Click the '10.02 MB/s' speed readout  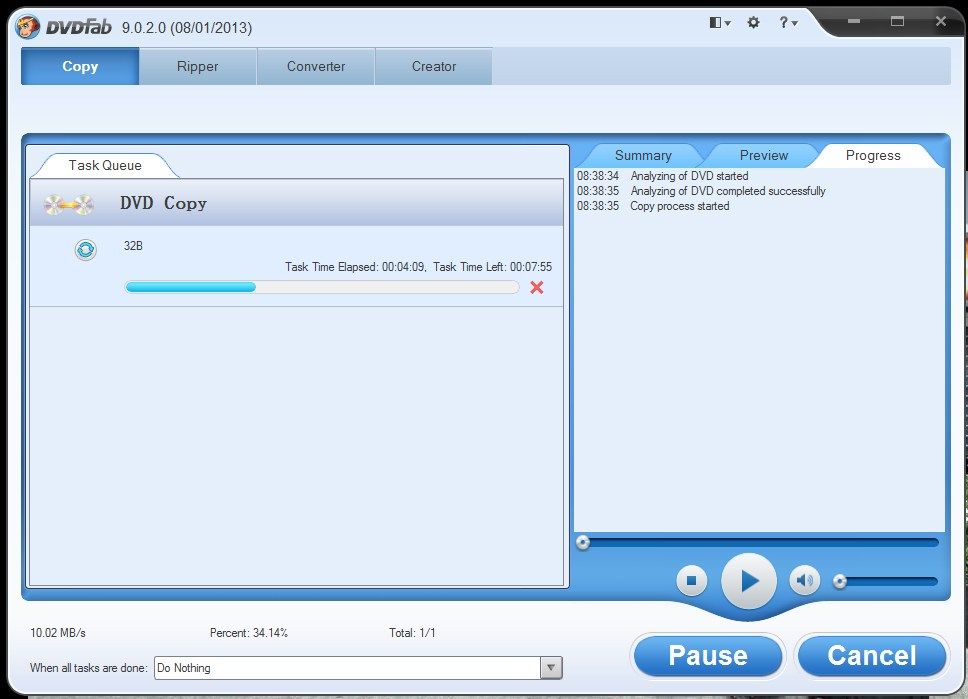coord(58,633)
